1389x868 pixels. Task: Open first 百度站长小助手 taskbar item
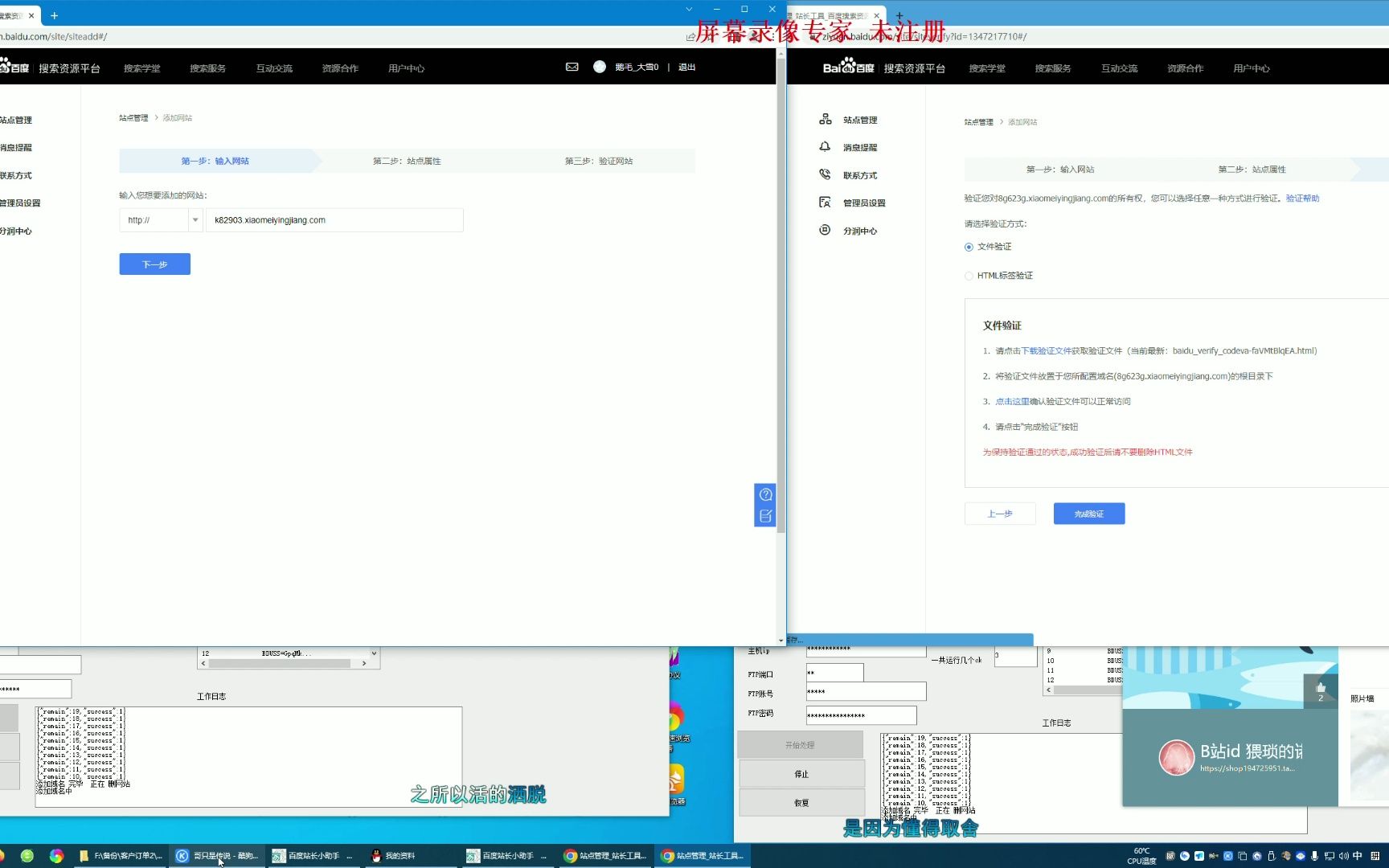[312, 856]
